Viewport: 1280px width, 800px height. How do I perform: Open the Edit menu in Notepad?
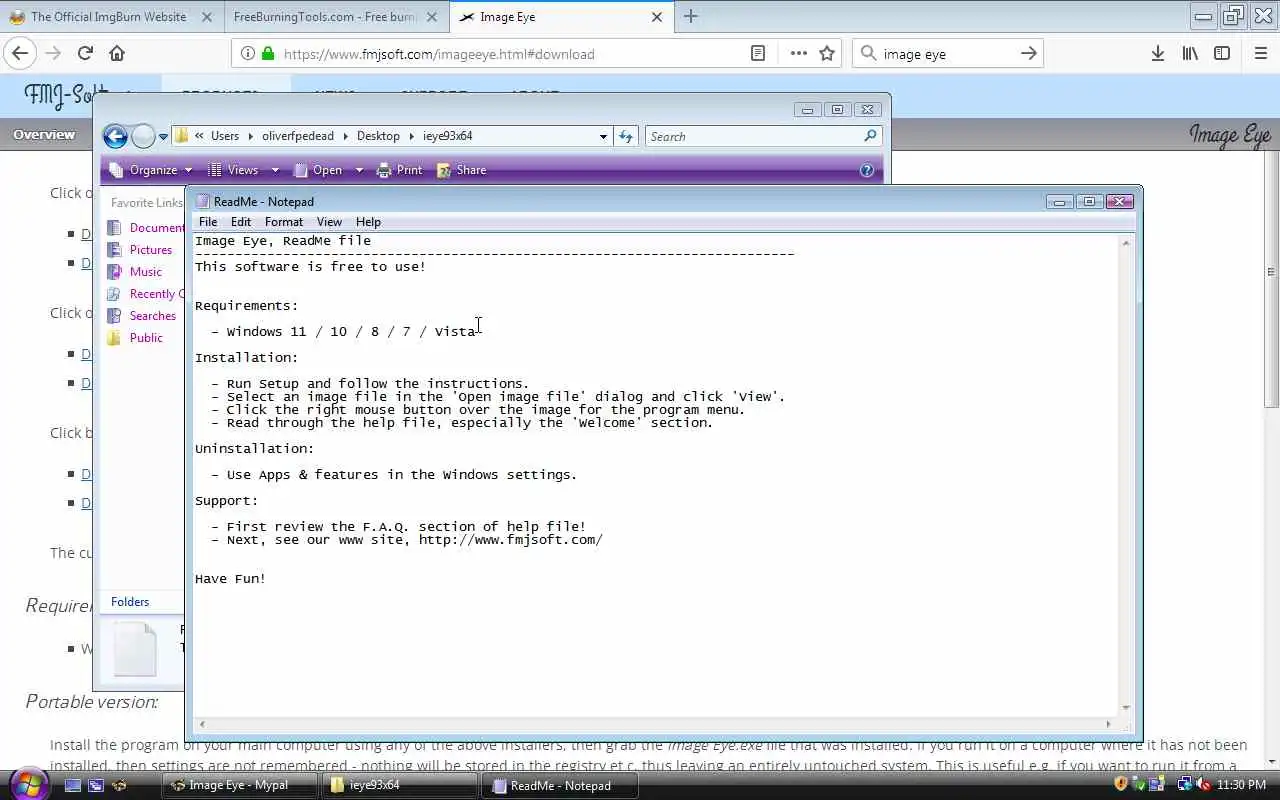[241, 222]
